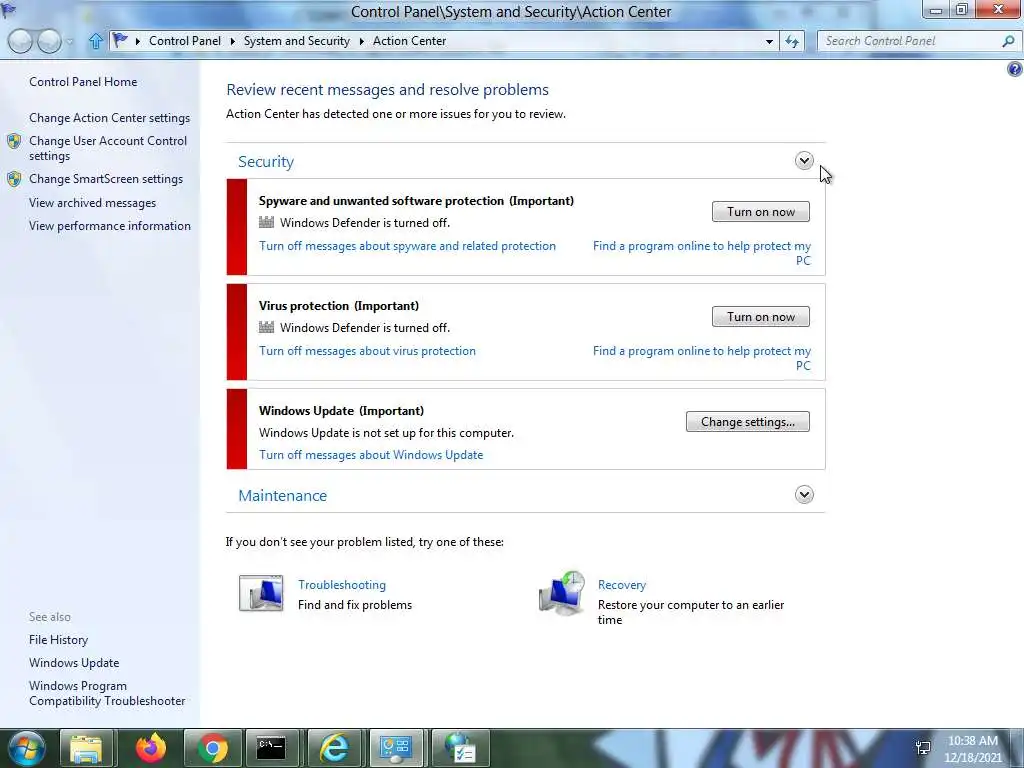Launch Firefox from the taskbar
Viewport: 1024px width, 768px height.
(151, 748)
